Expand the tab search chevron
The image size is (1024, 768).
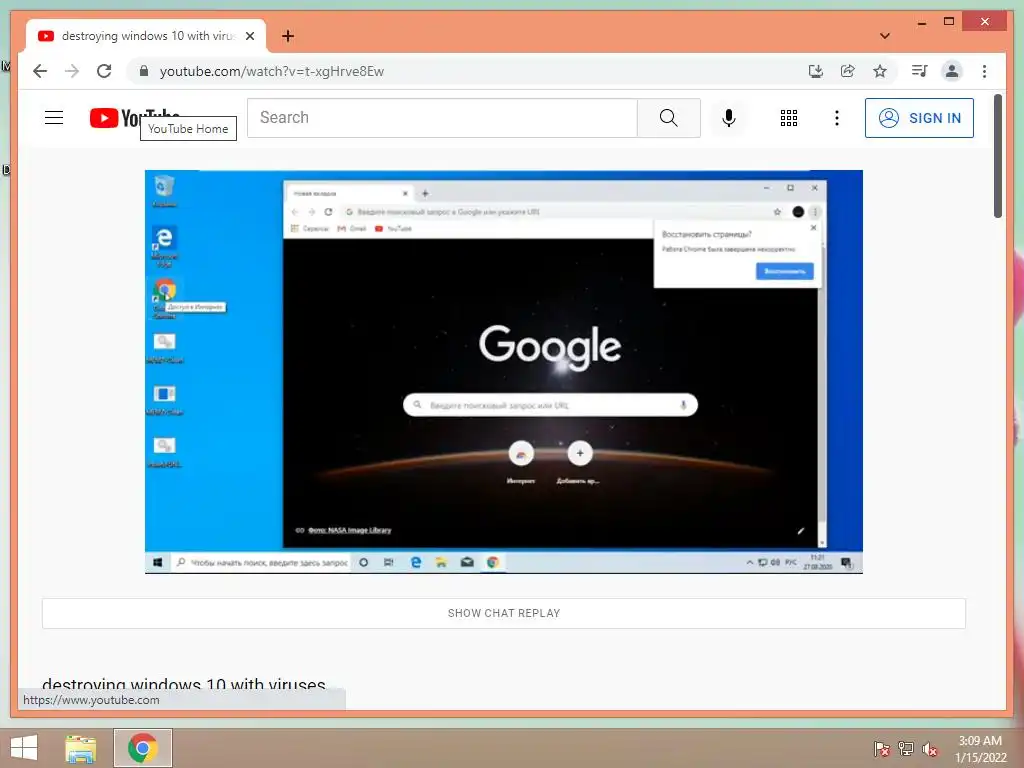coord(885,36)
